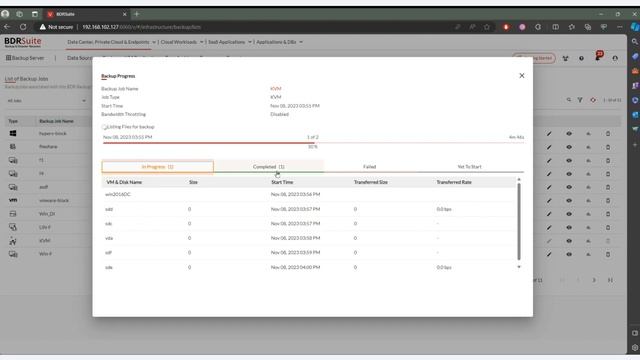
Task: Click the eye icon in the Win-F row
Action: point(569,254)
